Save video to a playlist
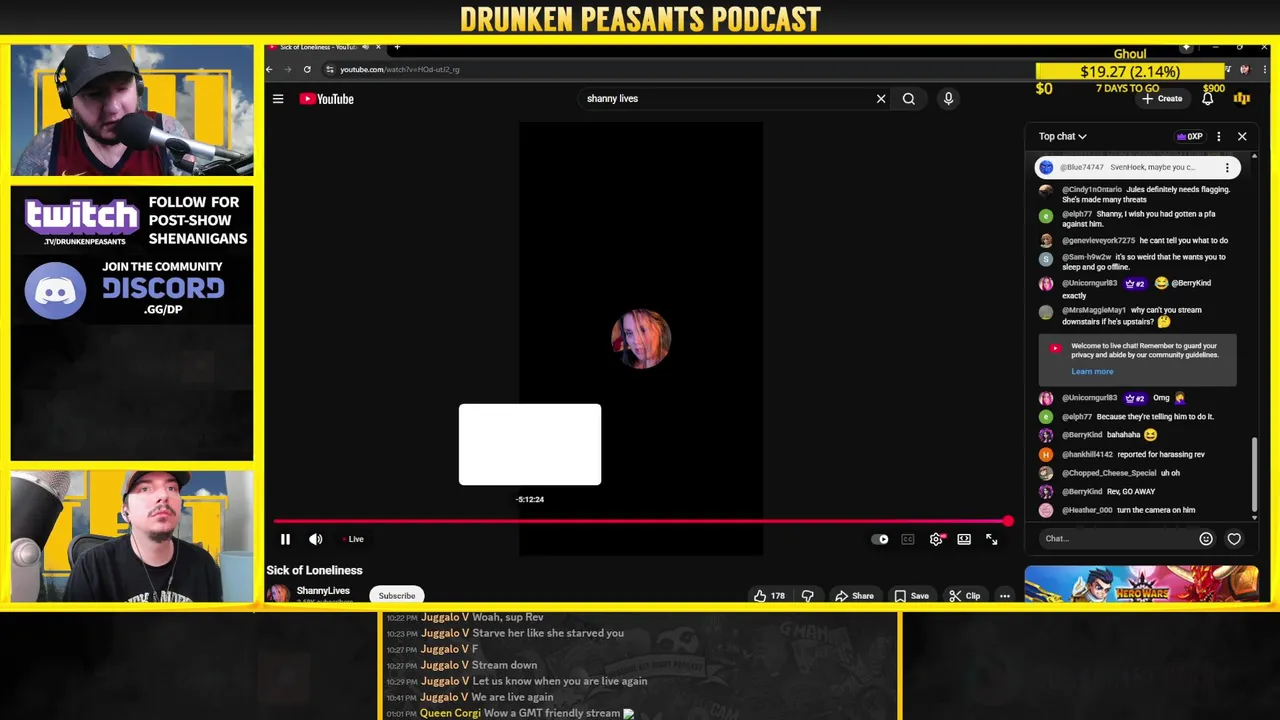This screenshot has width=1280, height=720. click(x=911, y=596)
